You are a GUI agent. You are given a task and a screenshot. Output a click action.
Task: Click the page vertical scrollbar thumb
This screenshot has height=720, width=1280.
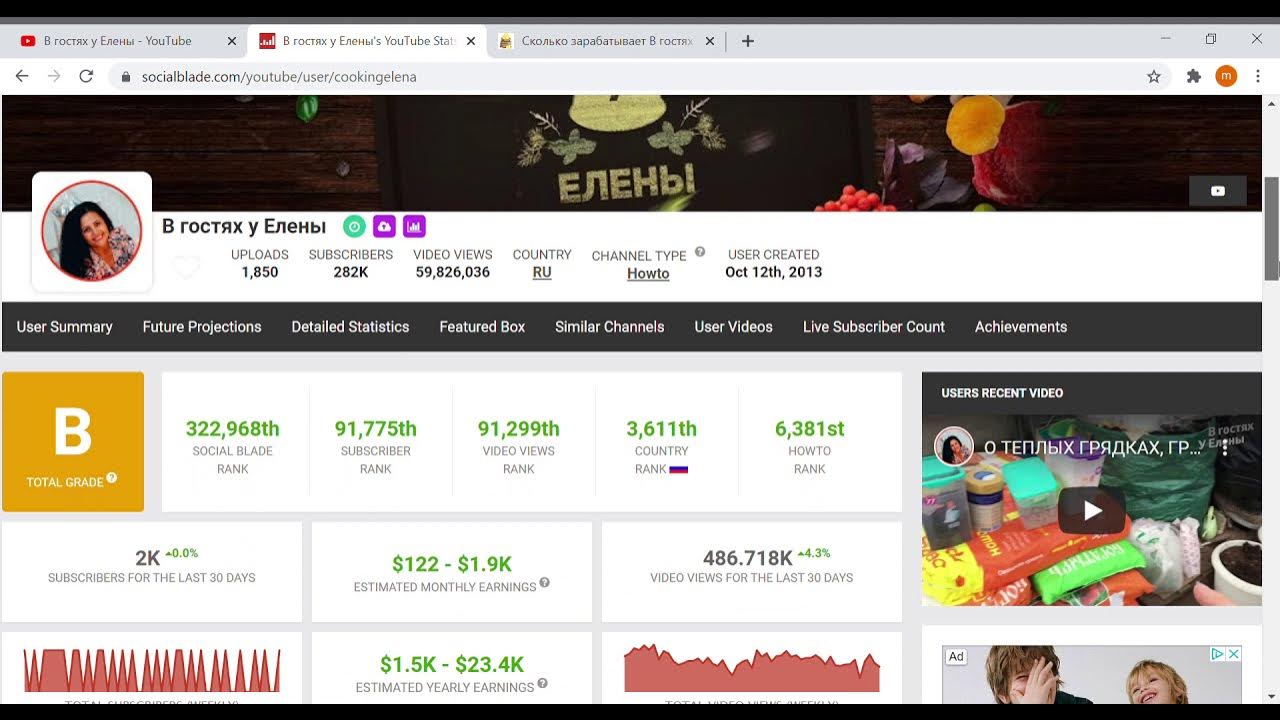click(x=1271, y=228)
